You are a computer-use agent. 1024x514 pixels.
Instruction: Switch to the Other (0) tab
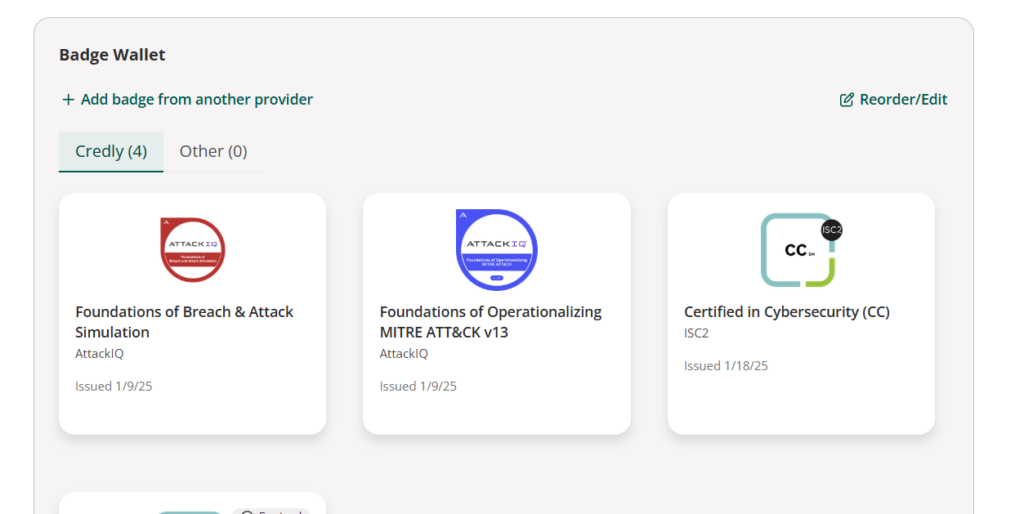(213, 152)
